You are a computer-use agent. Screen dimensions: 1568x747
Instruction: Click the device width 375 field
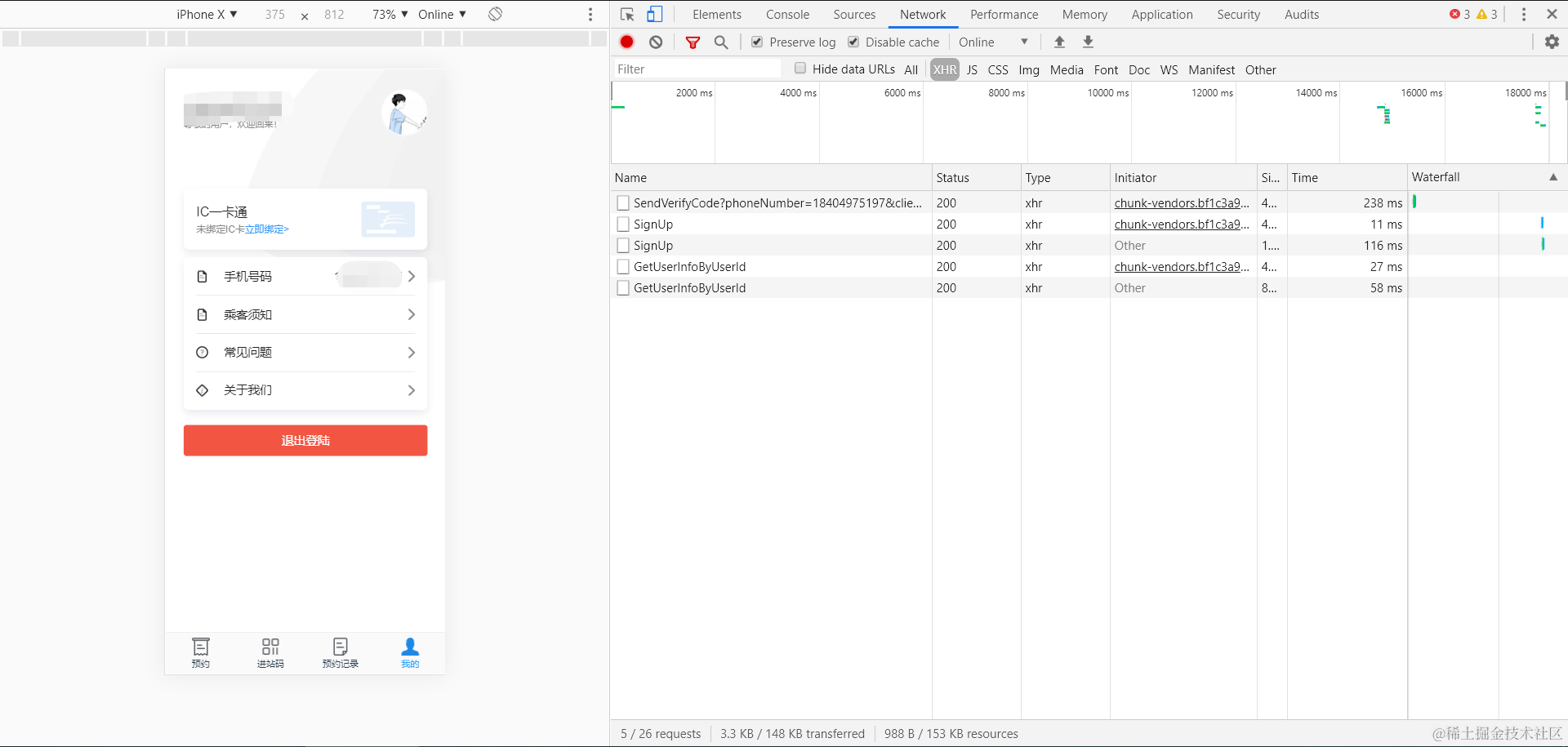pyautogui.click(x=274, y=14)
